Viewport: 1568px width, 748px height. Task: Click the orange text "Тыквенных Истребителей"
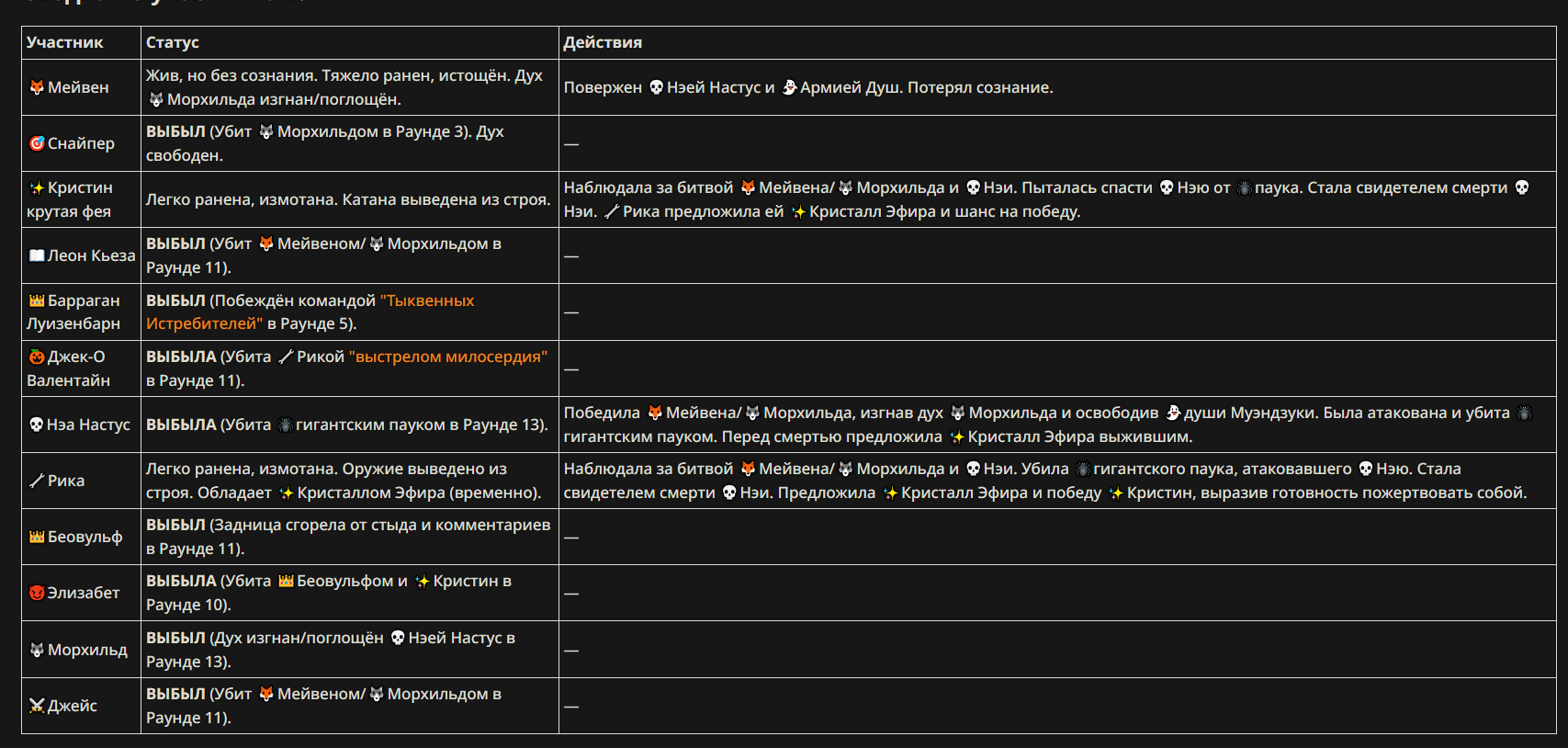pyautogui.click(x=310, y=312)
